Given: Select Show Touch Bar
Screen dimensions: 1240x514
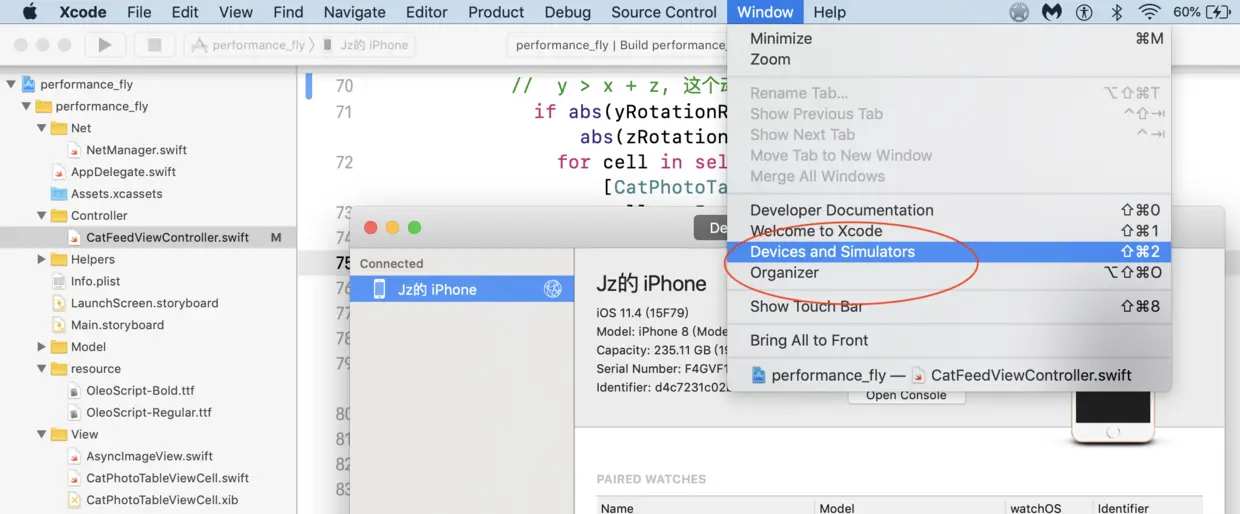Looking at the screenshot, I should pos(949,307).
